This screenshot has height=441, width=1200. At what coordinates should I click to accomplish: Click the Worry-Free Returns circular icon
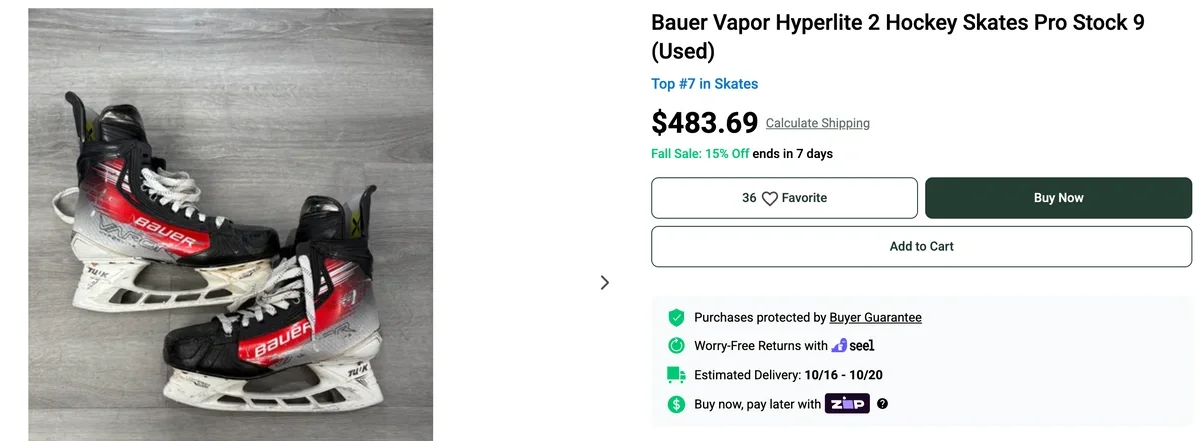click(x=676, y=346)
